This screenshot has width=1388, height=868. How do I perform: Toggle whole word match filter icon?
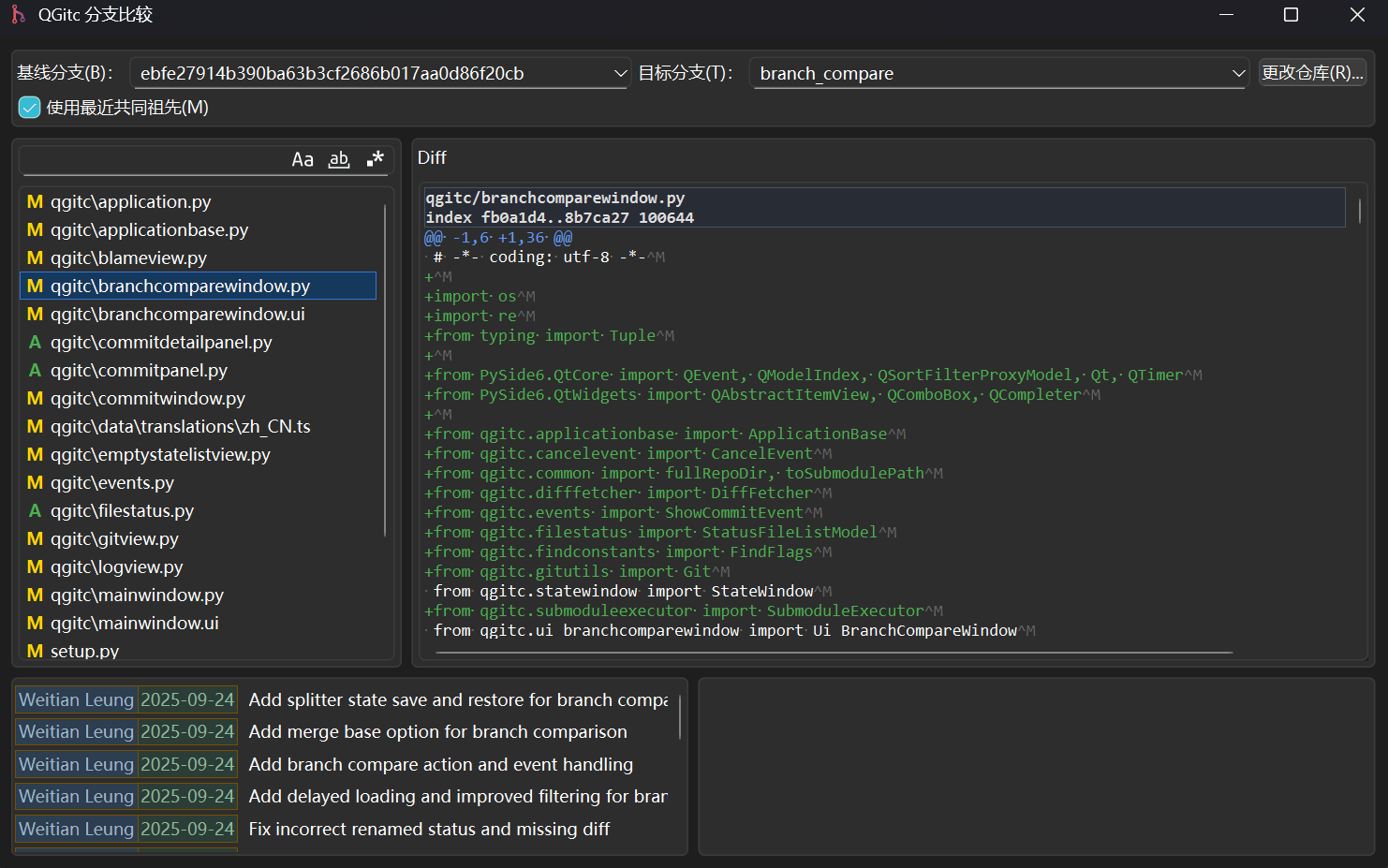339,159
